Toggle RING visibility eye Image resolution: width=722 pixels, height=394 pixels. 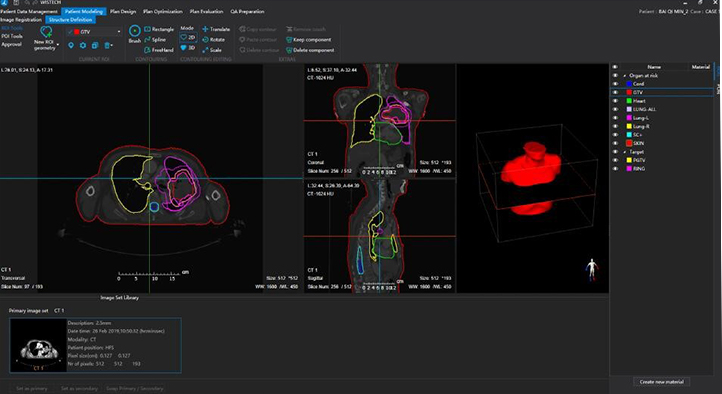pos(615,168)
